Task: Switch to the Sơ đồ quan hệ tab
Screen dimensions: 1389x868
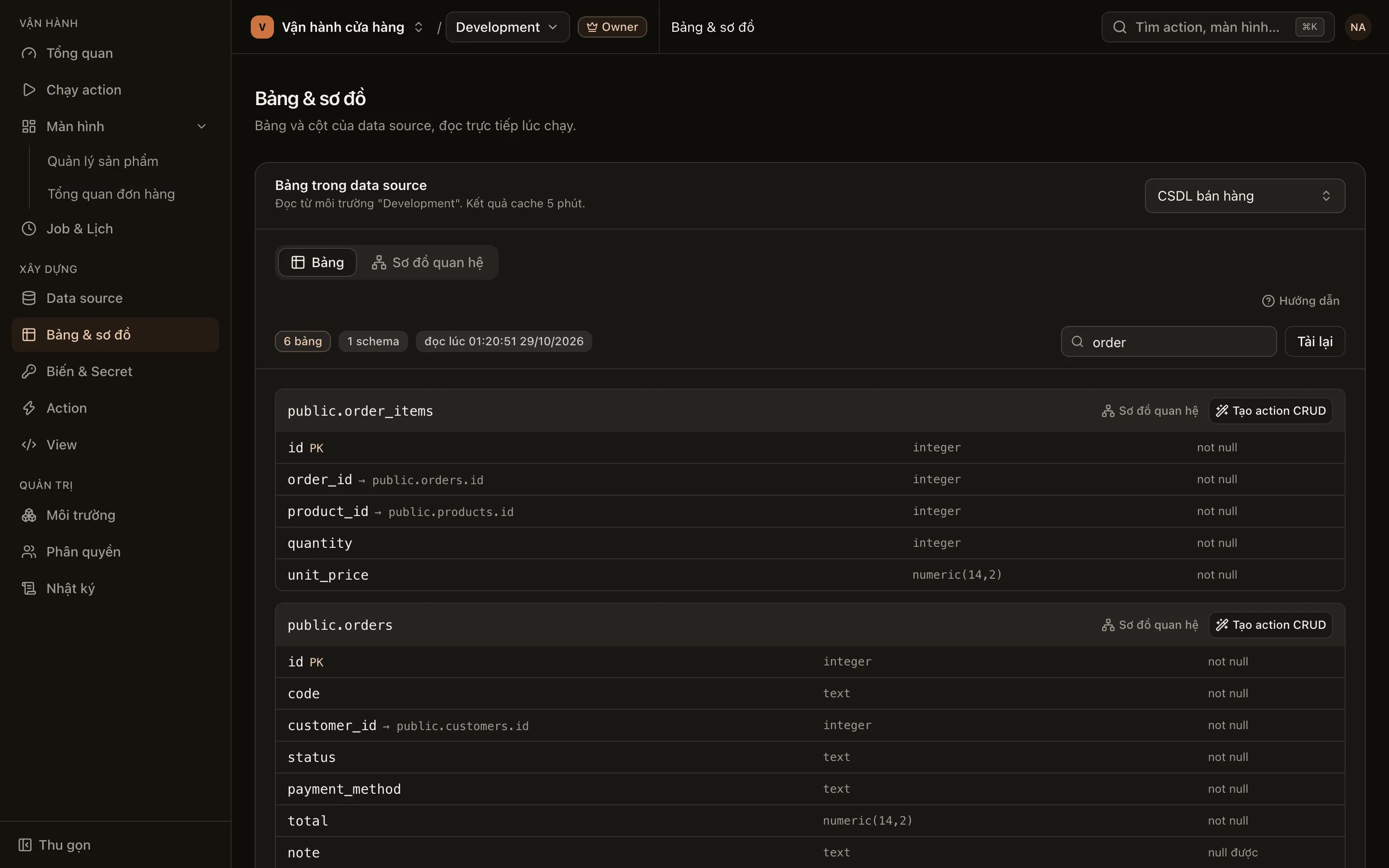Action: [x=428, y=262]
